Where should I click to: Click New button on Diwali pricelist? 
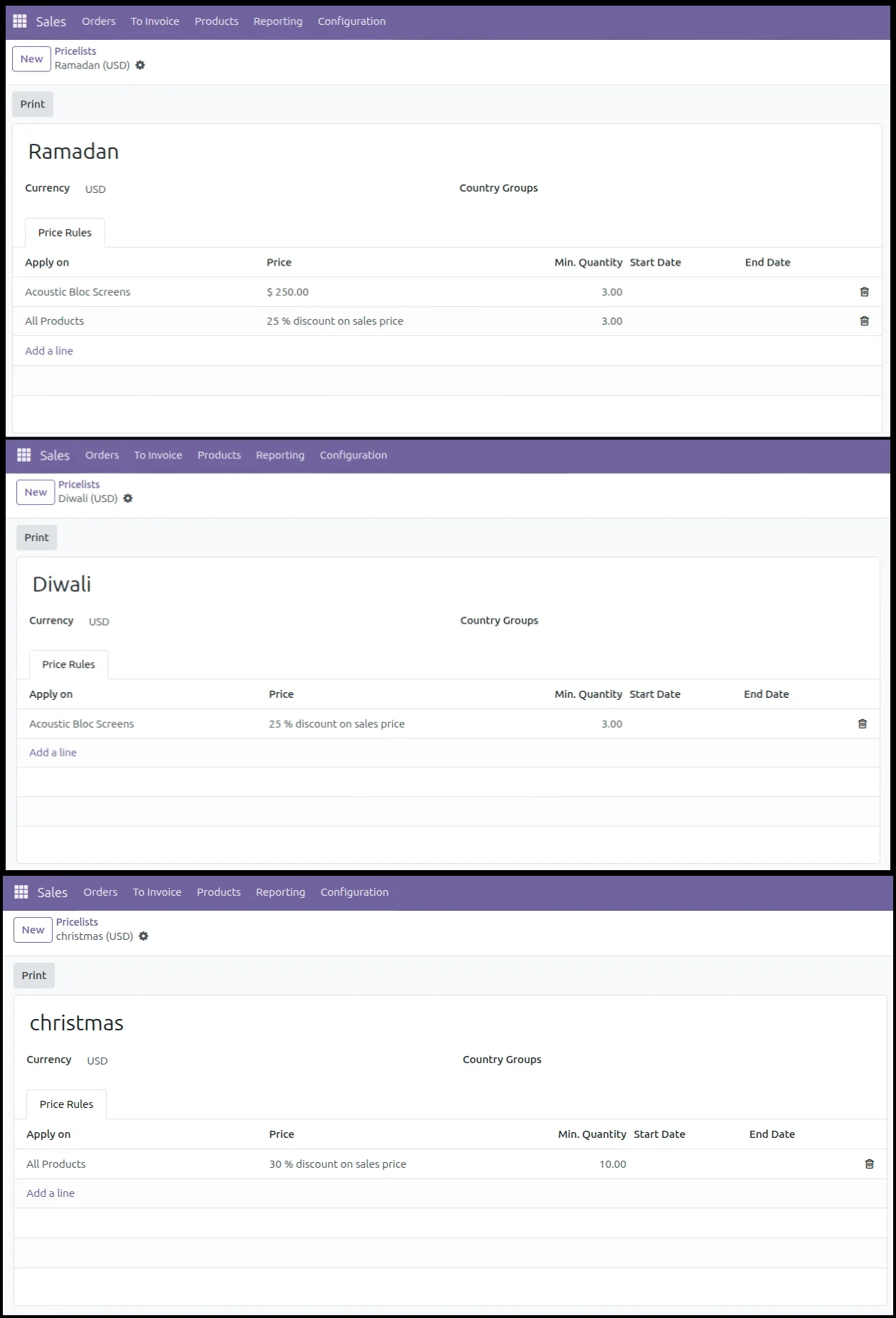pyautogui.click(x=36, y=492)
